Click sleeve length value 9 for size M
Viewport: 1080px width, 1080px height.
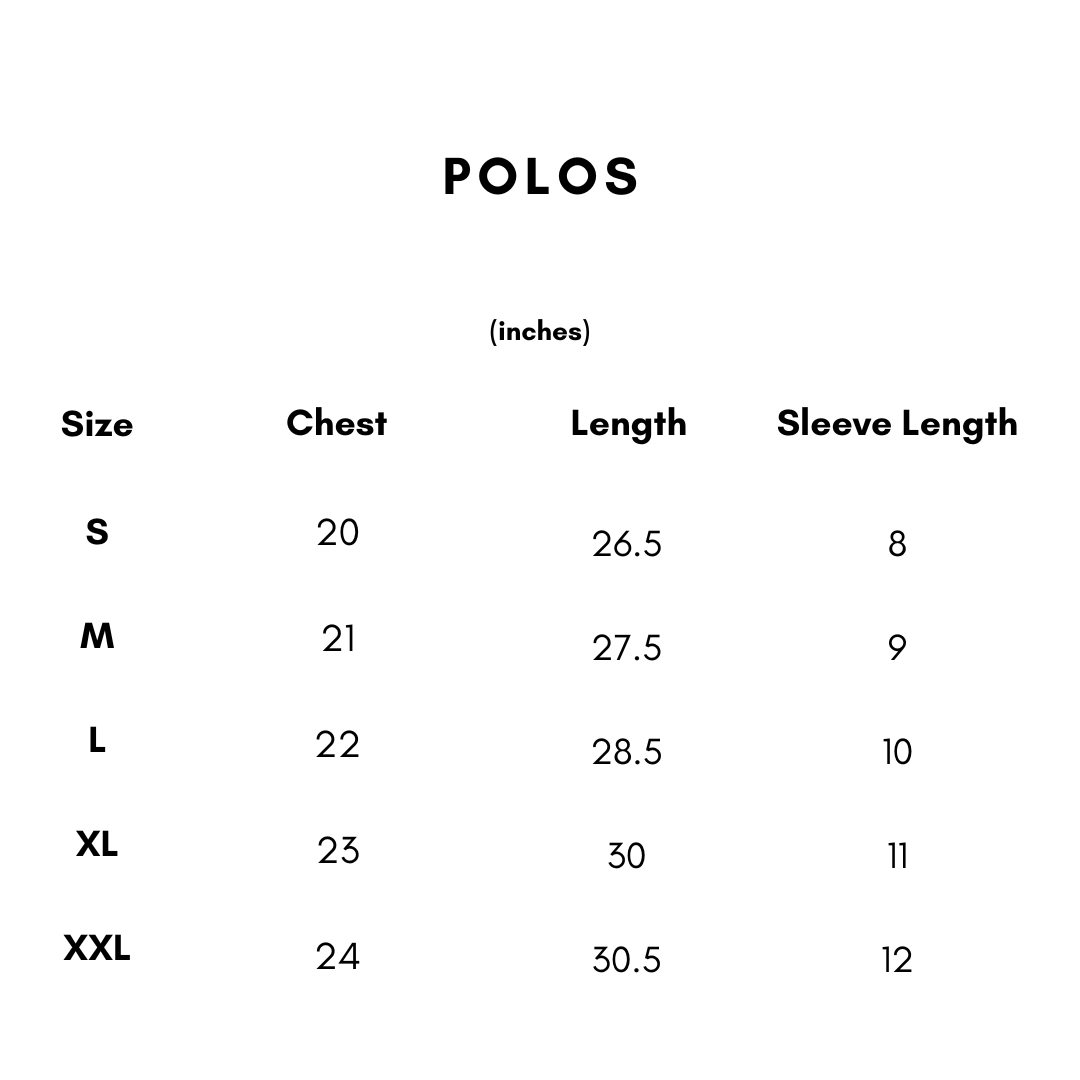(x=897, y=648)
